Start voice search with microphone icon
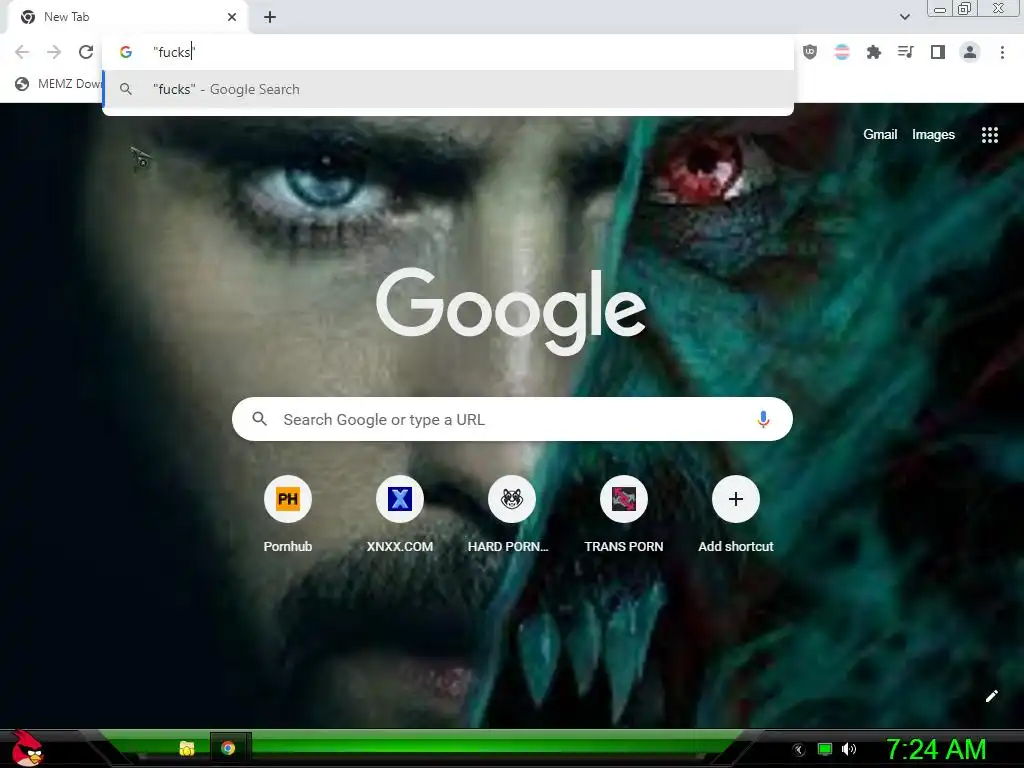 pyautogui.click(x=763, y=419)
